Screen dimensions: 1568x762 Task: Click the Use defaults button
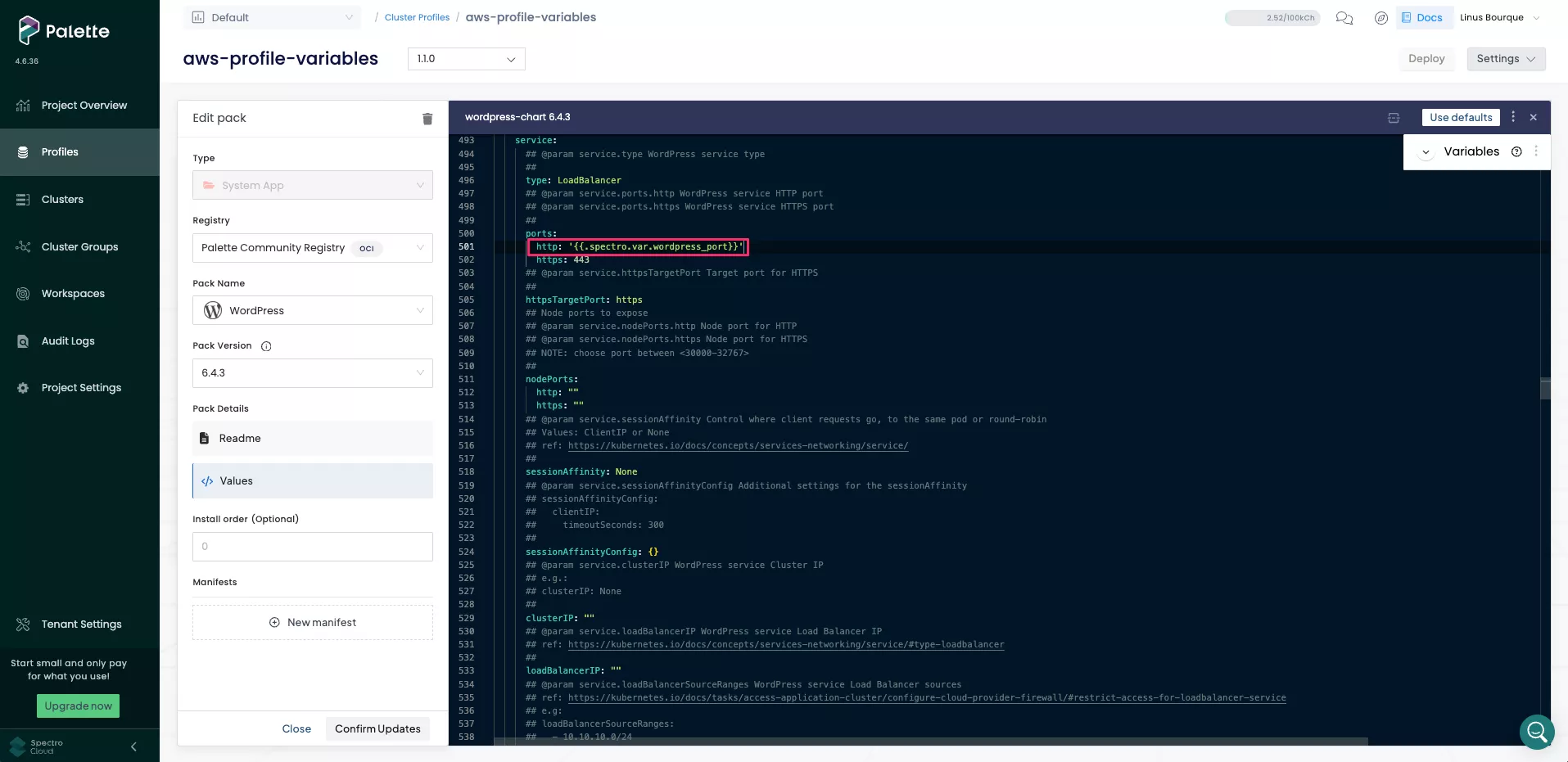(1461, 117)
